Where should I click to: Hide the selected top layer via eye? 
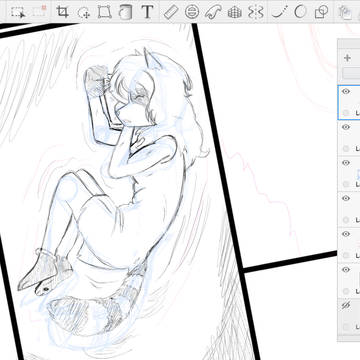(346, 91)
